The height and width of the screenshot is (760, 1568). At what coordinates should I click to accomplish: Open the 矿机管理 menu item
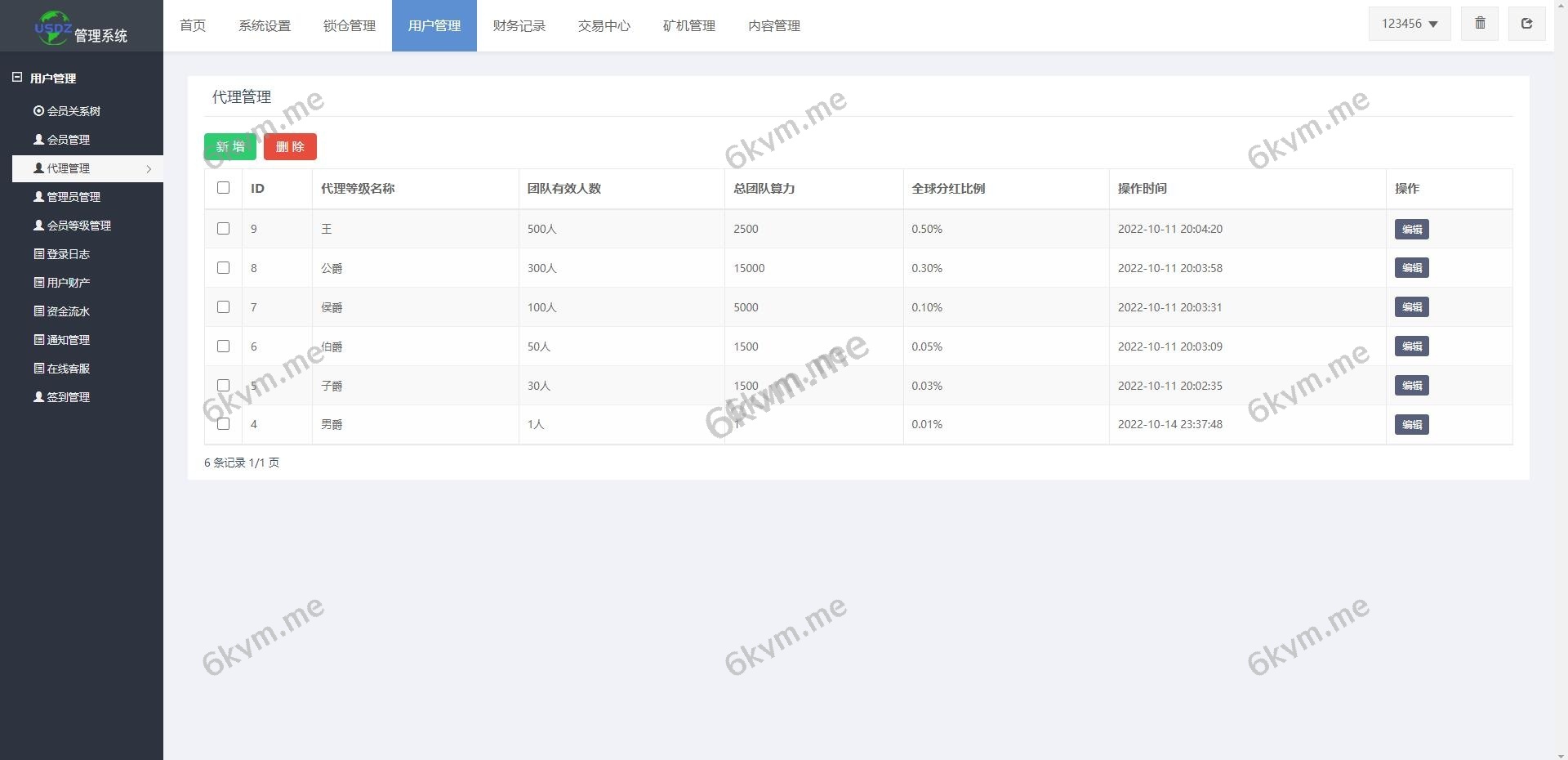pos(688,25)
